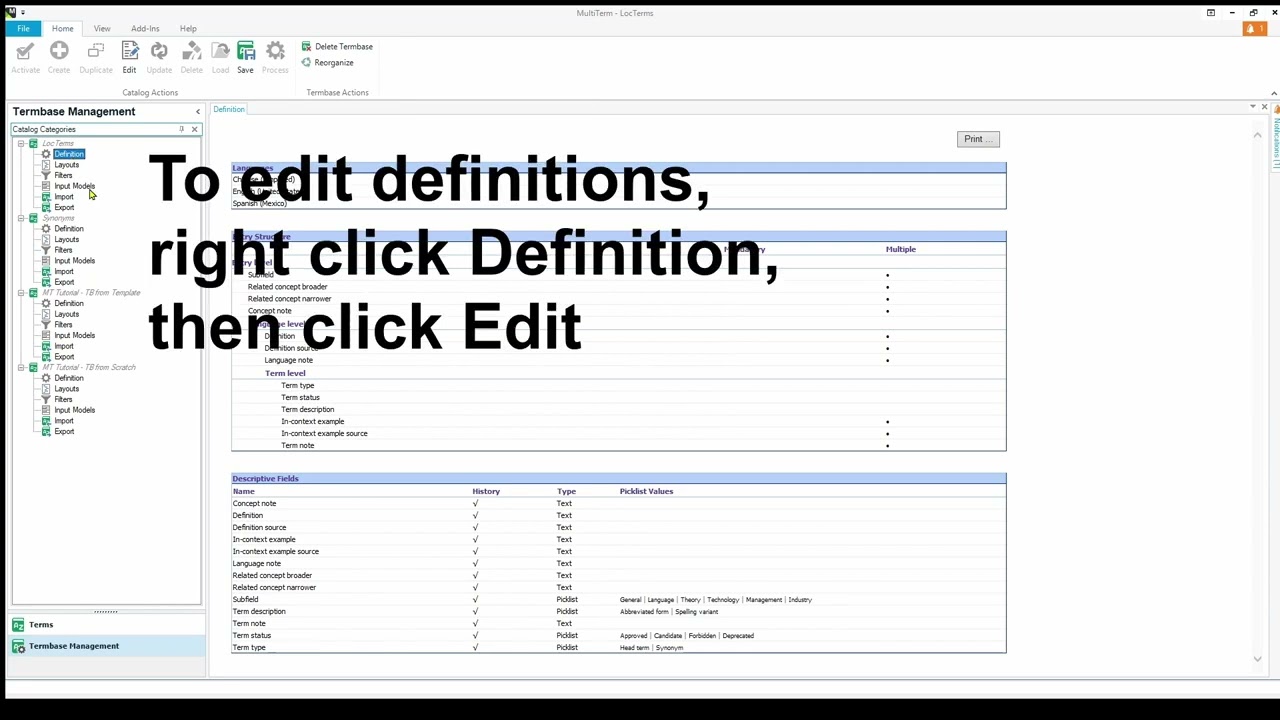1280x720 pixels.
Task: Select Filters under Synonyms
Action: [x=63, y=250]
